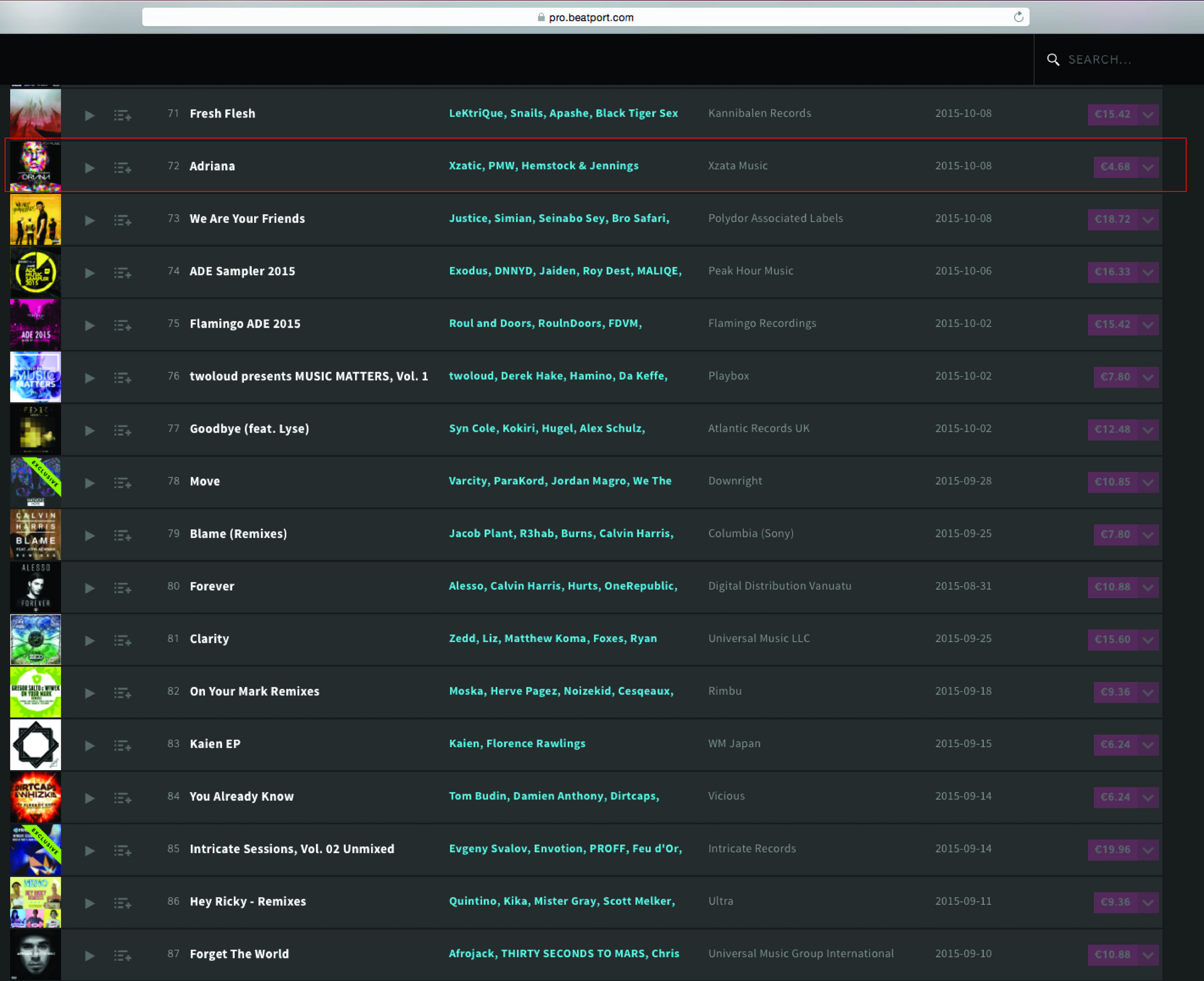Open Dirtcaps You Already Know cover
This screenshot has width=1204, height=981.
pyautogui.click(x=36, y=797)
